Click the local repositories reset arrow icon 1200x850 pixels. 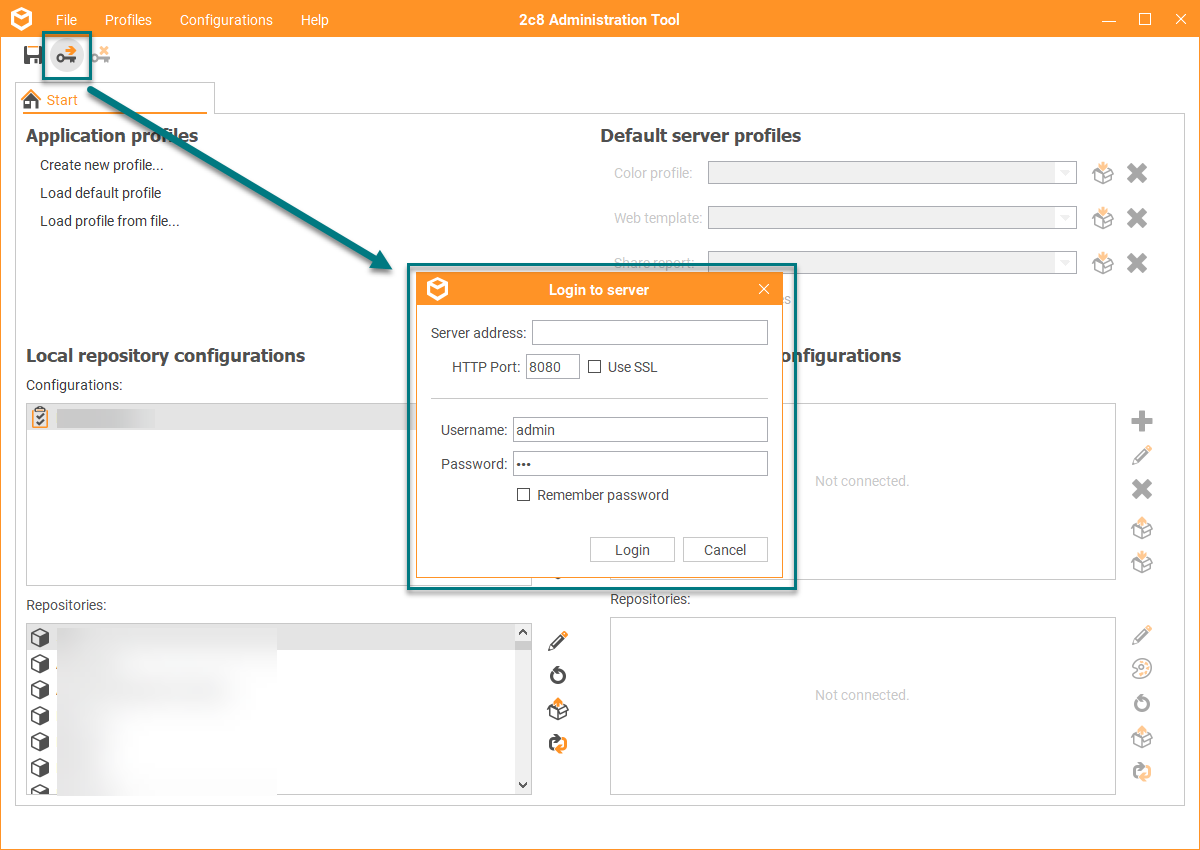[x=558, y=675]
